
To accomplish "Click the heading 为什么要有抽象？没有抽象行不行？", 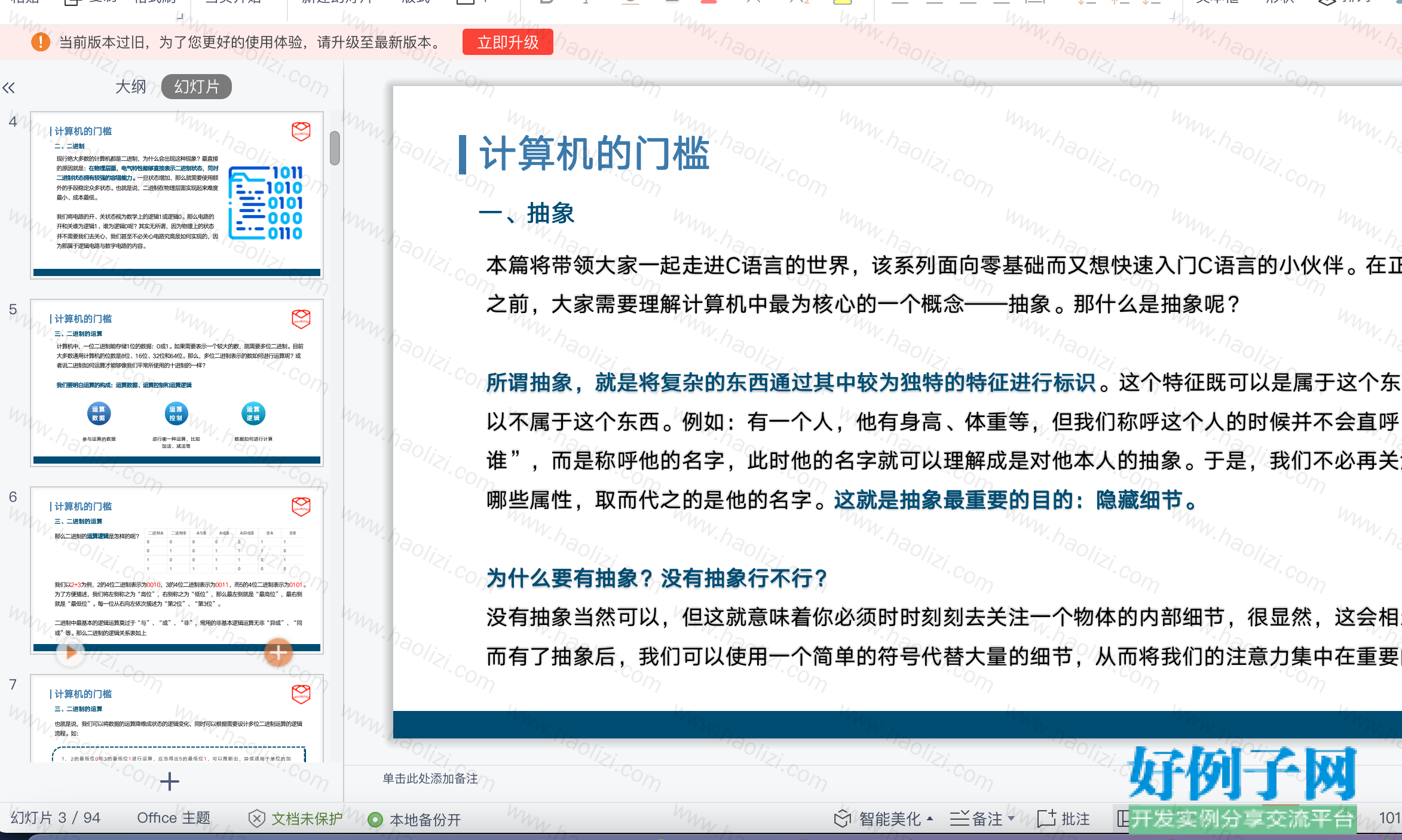I will [657, 578].
